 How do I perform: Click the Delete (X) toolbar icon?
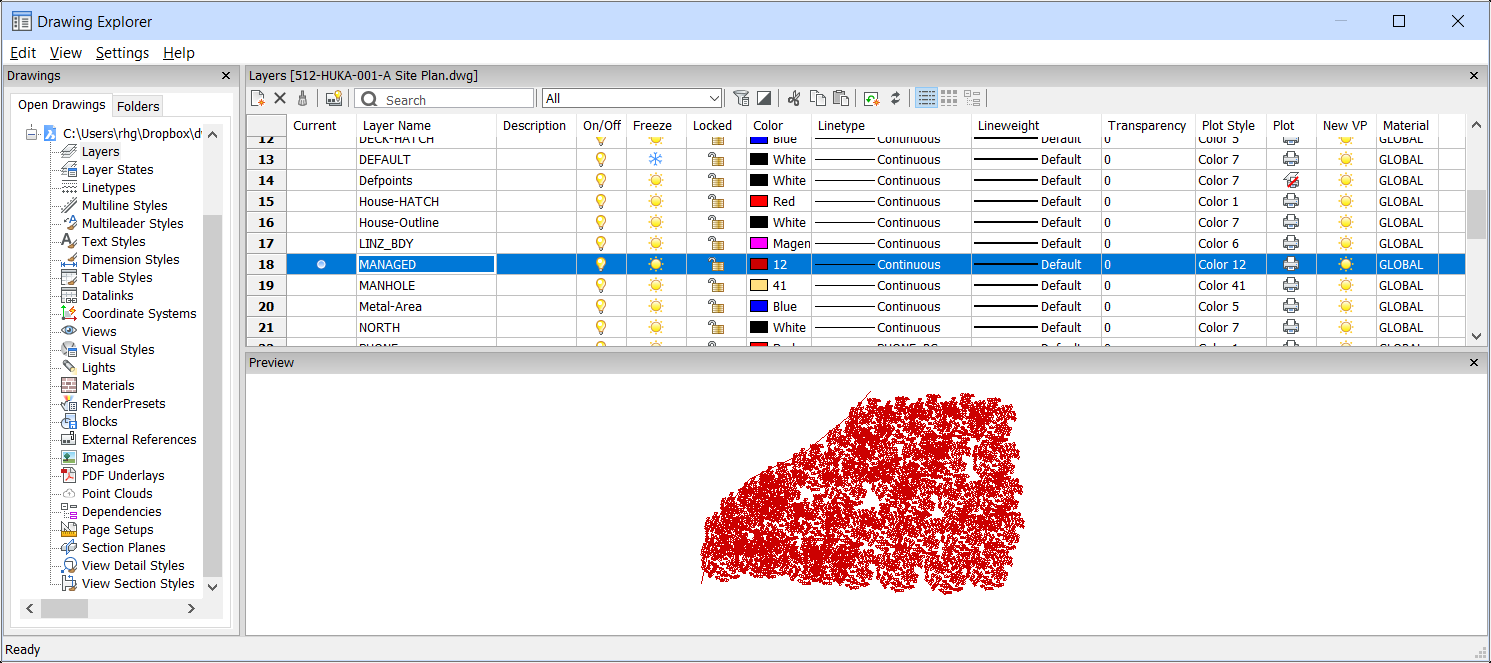click(x=280, y=98)
